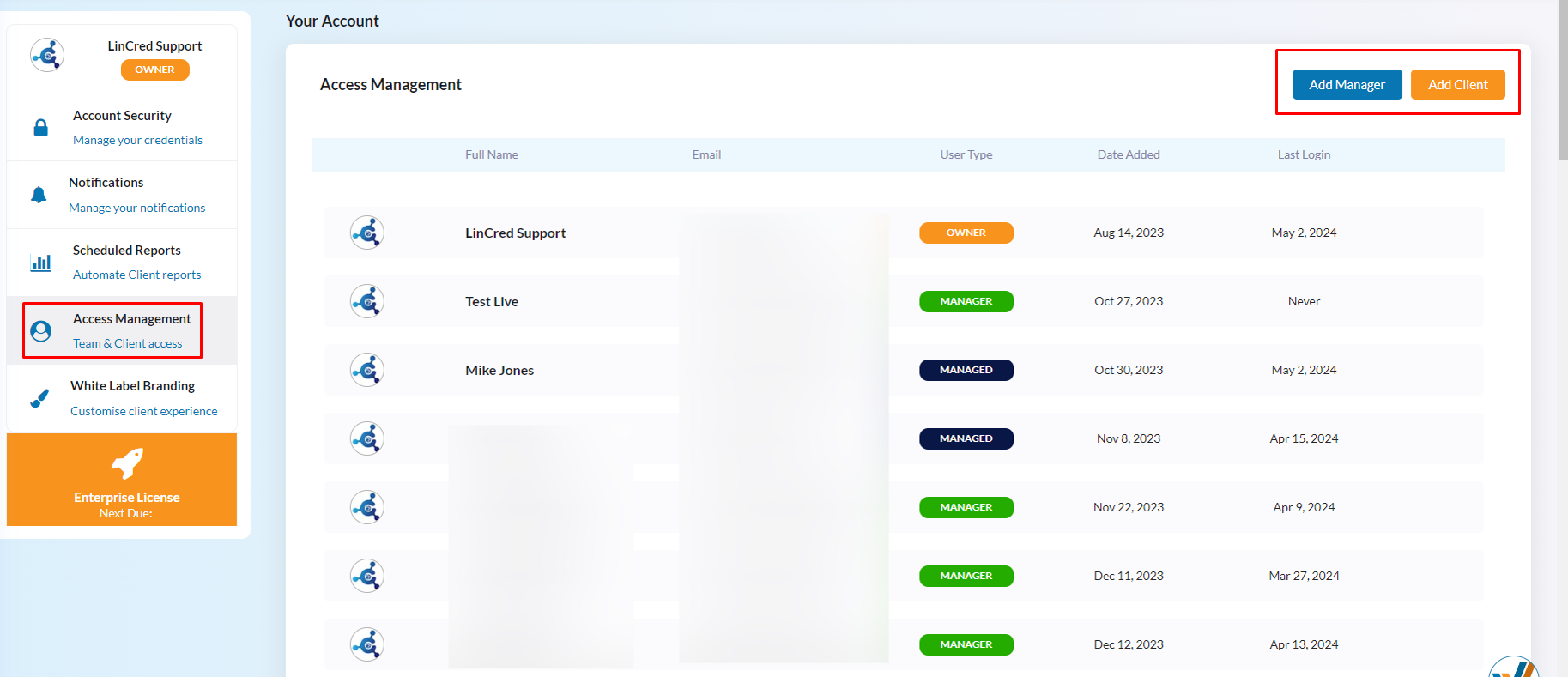The image size is (1568, 677).
Task: Click the name Test Live in the table
Action: coord(492,301)
